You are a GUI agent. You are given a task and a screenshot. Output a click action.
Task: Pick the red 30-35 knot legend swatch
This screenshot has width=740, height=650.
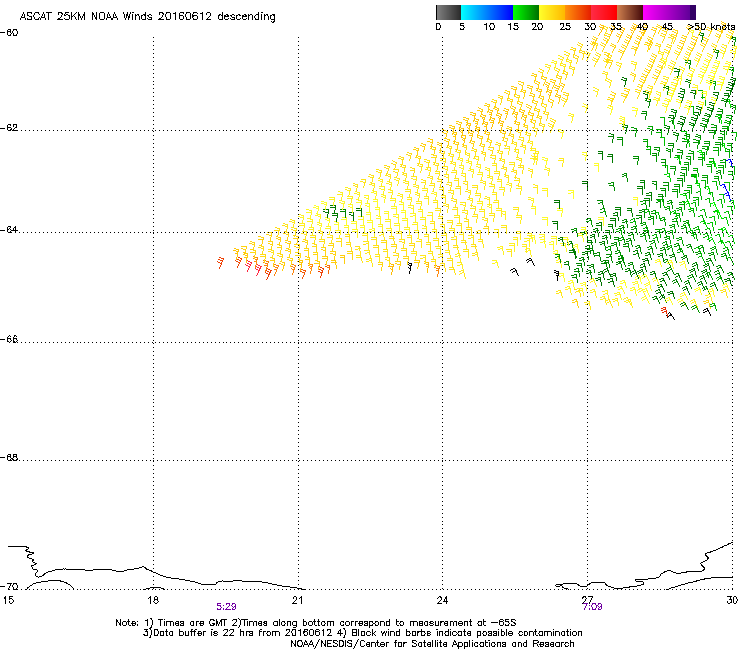click(604, 12)
